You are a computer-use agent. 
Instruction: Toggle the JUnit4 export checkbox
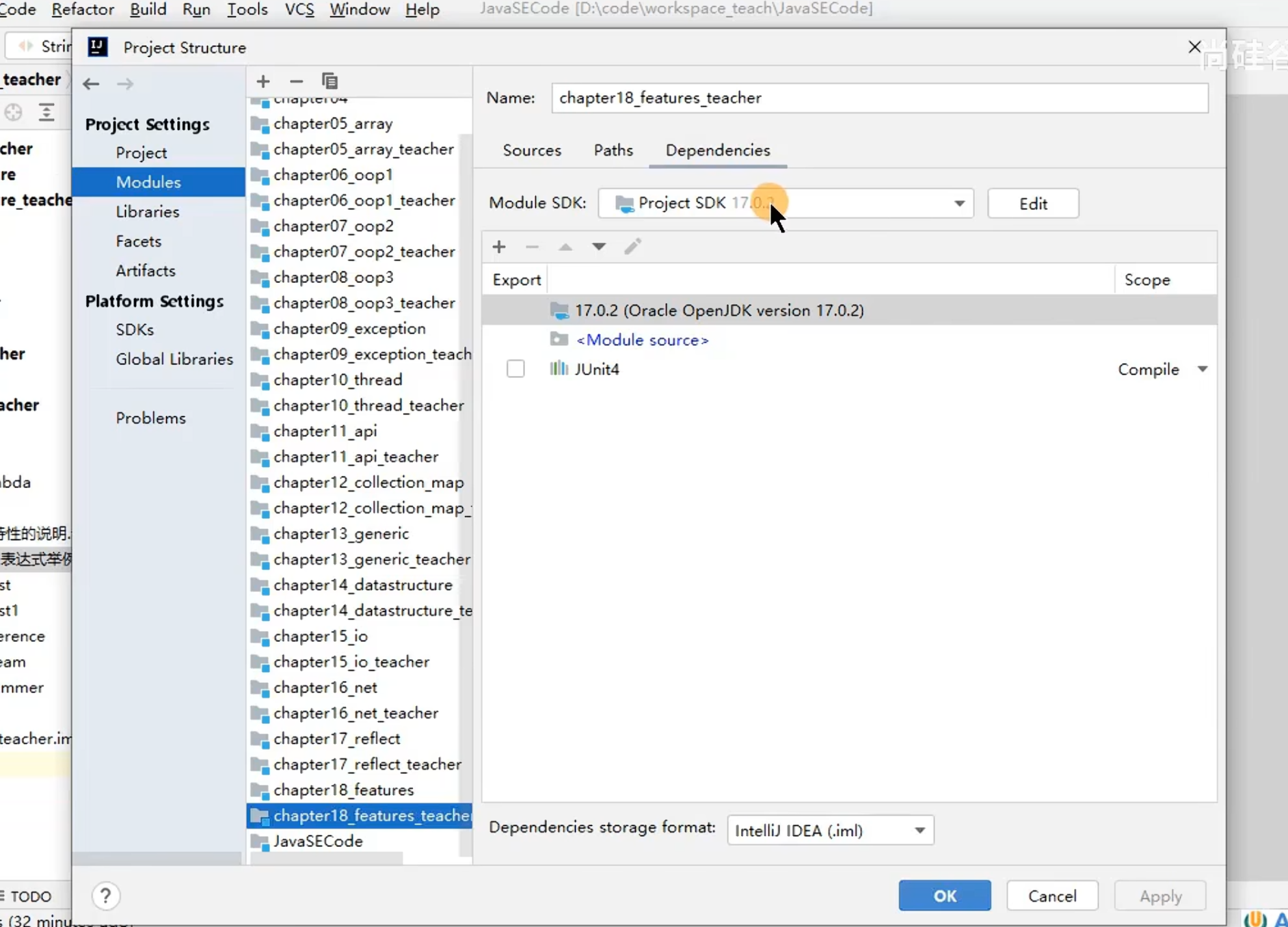(515, 369)
